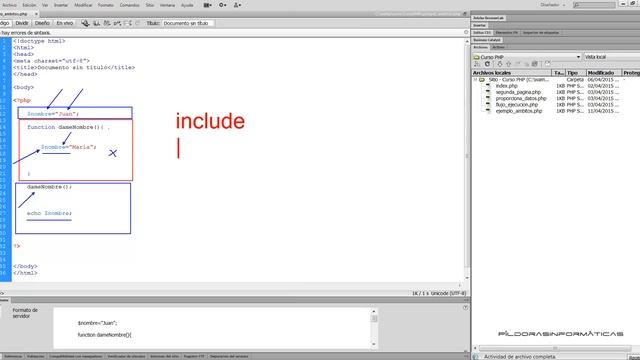The width and height of the screenshot is (640, 360).
Task: Select the Activos panel tab
Action: (498, 47)
